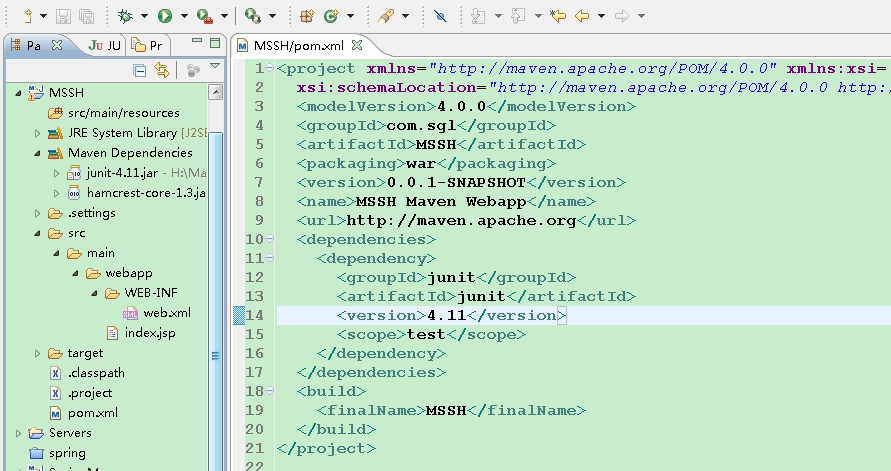This screenshot has height=471, width=891.
Task: Close the MSSH/pom.xml editor tab
Action: click(357, 45)
